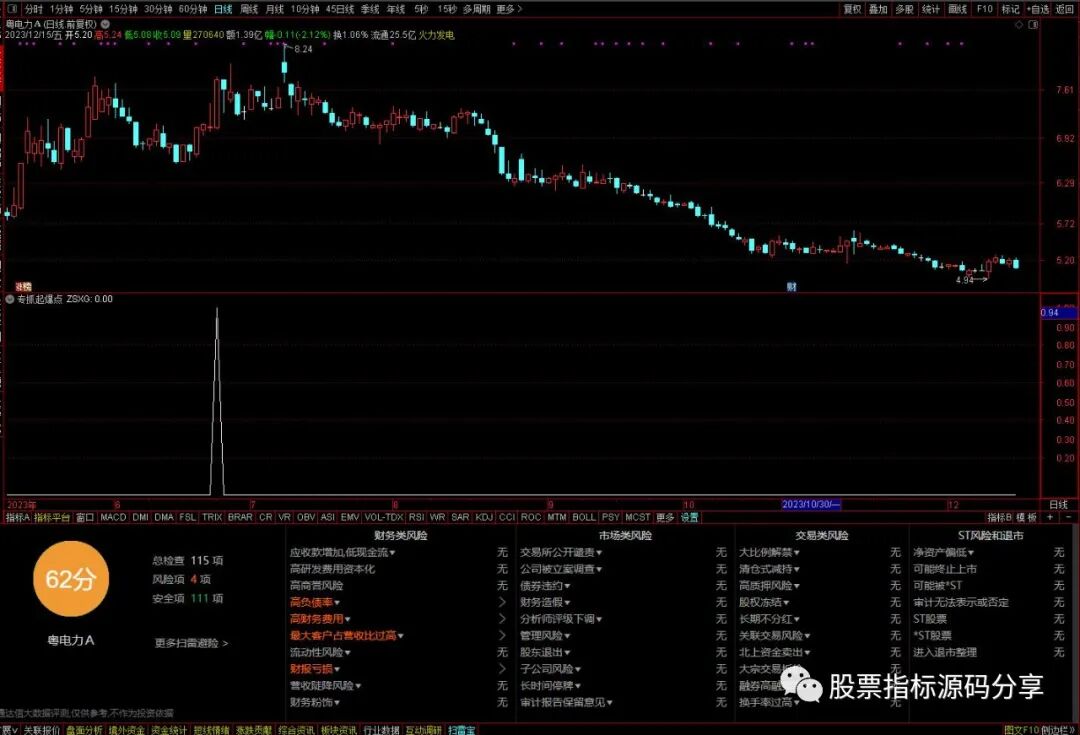Open 扫雷宝 bottom tab
1080x735 pixels.
[461, 729]
